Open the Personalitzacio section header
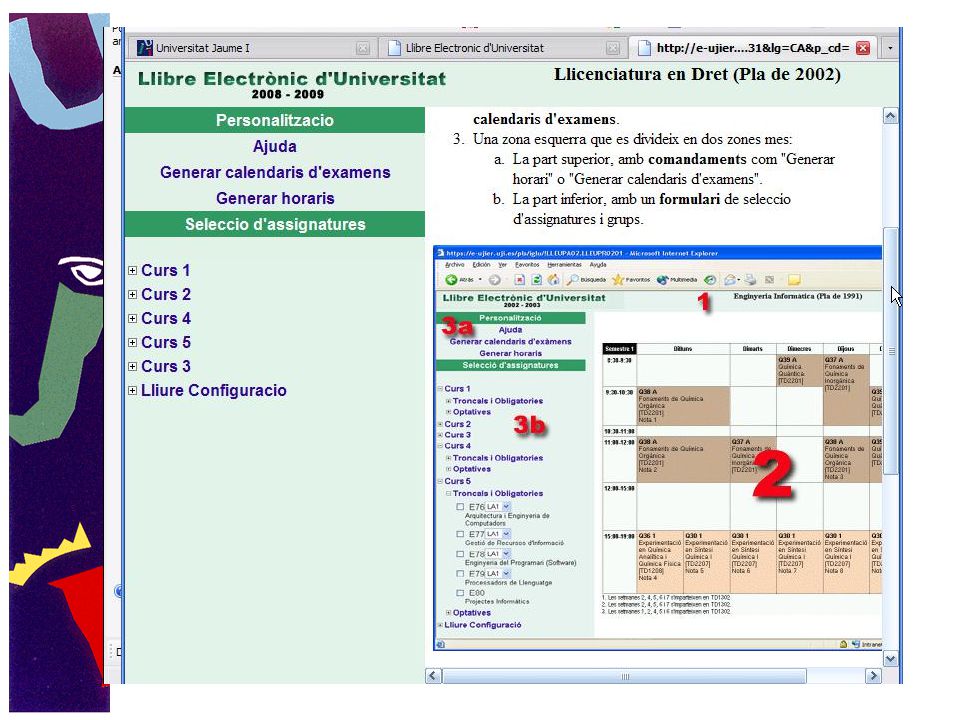Screen dimensions: 960x720 pos(275,120)
